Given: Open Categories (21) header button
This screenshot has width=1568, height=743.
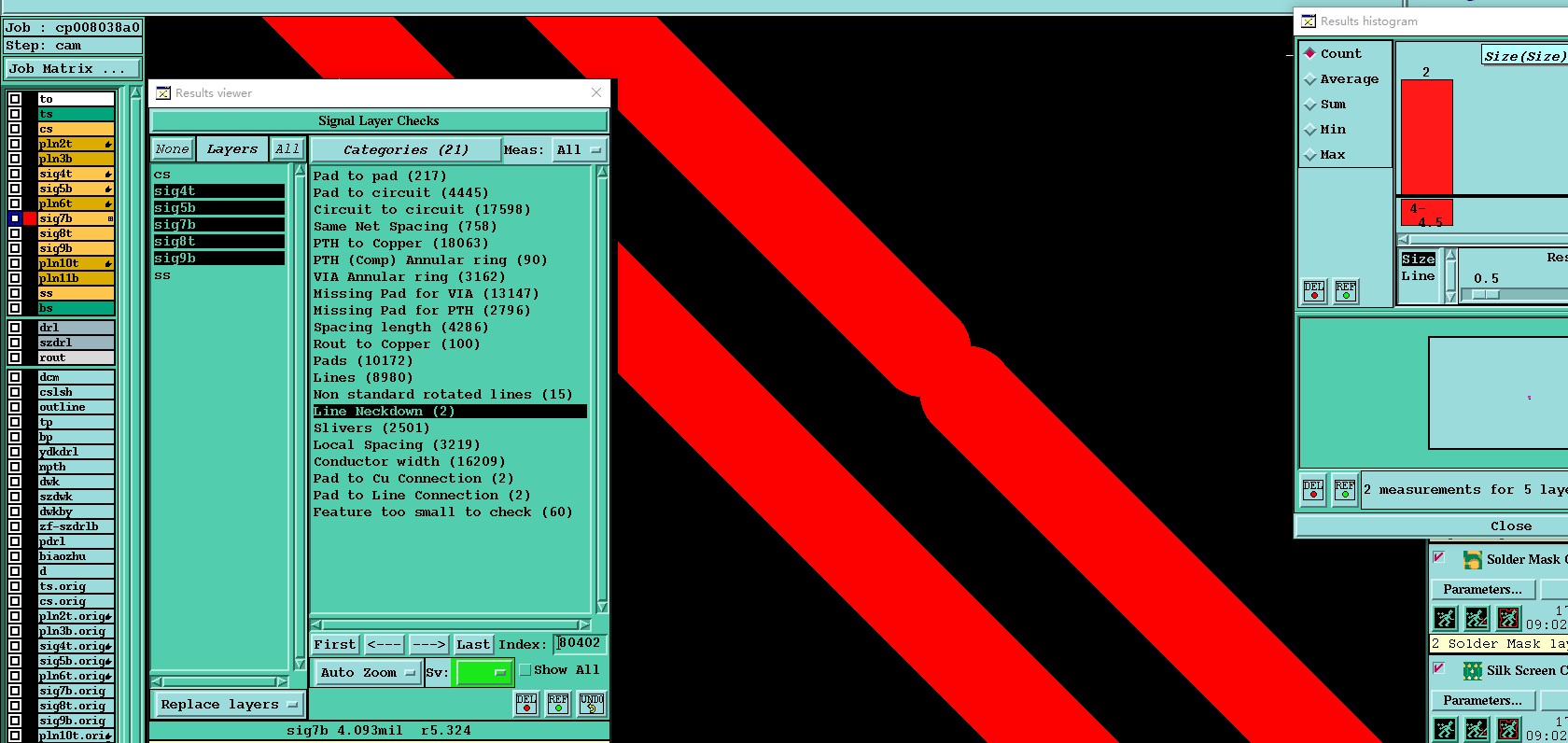Looking at the screenshot, I should [x=406, y=149].
